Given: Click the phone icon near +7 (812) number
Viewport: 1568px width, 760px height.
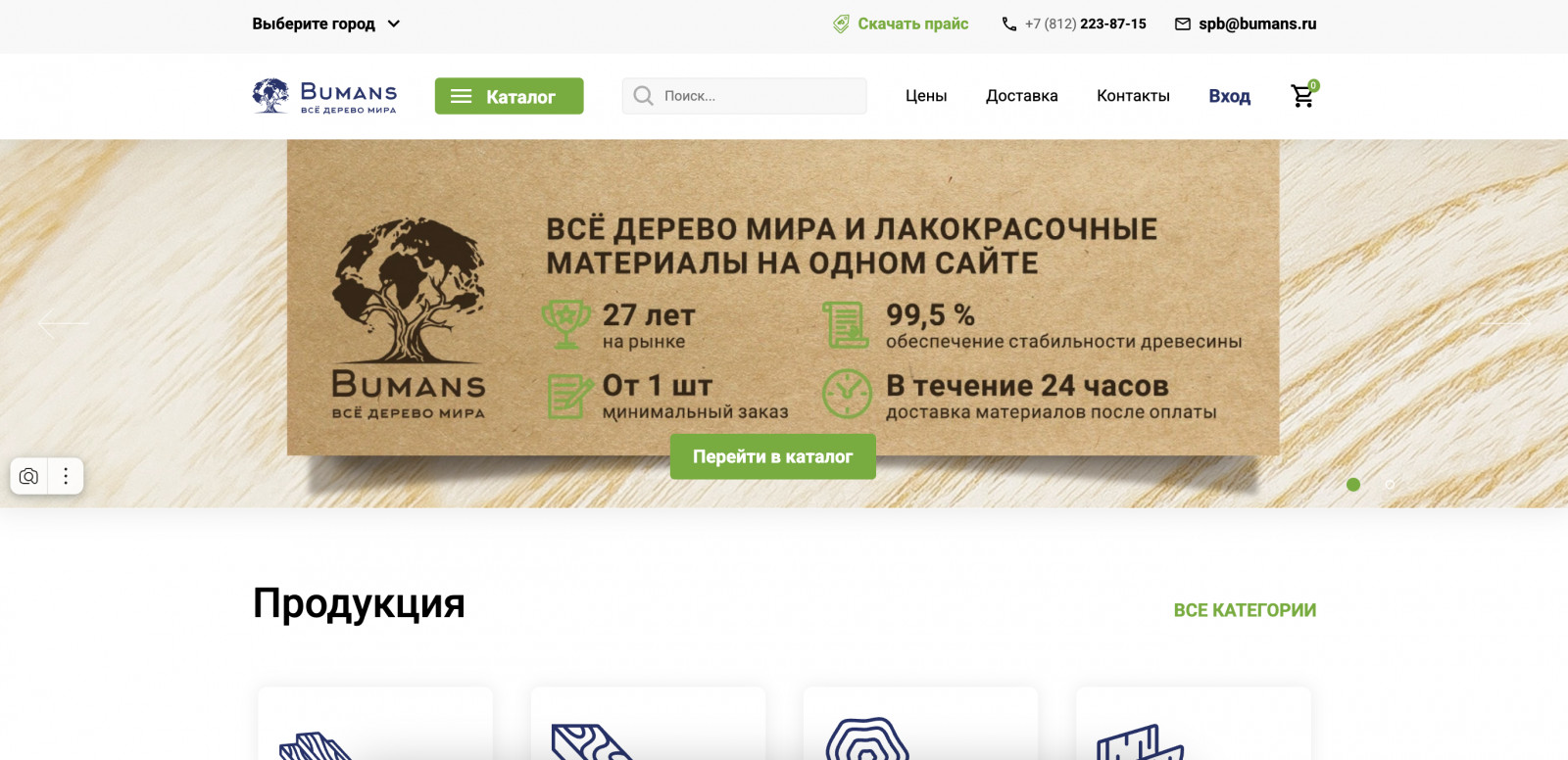Looking at the screenshot, I should pyautogui.click(x=1009, y=24).
